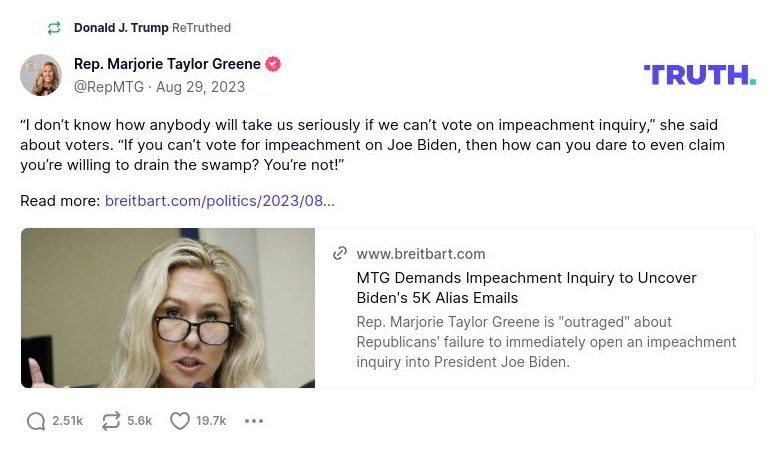The height and width of the screenshot is (451, 777).
Task: Open the breitbart.com Read more link
Action: [x=219, y=201]
